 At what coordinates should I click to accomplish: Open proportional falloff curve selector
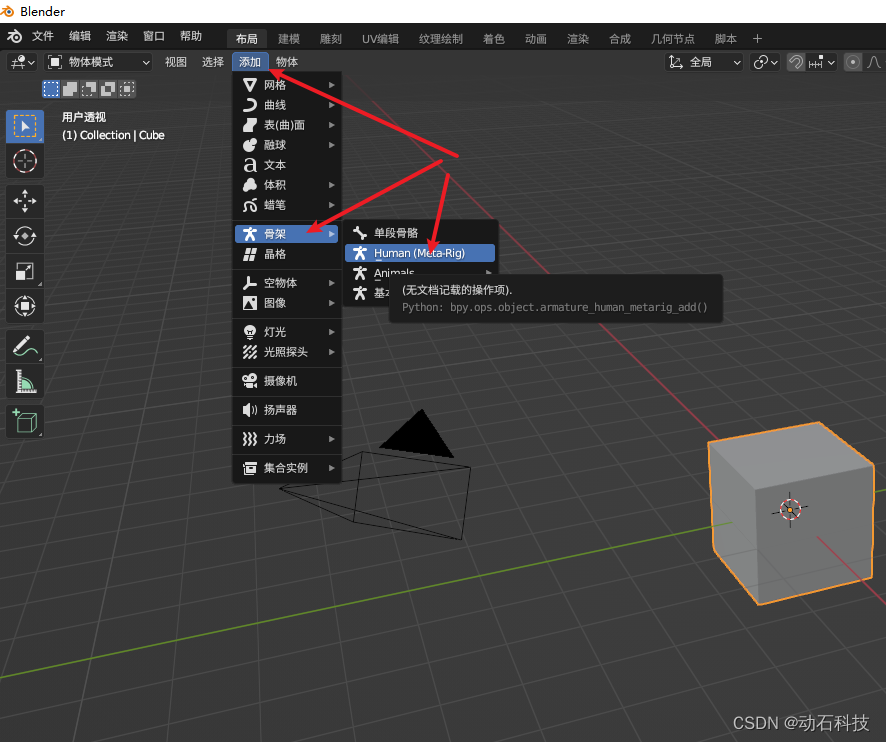[x=874, y=62]
